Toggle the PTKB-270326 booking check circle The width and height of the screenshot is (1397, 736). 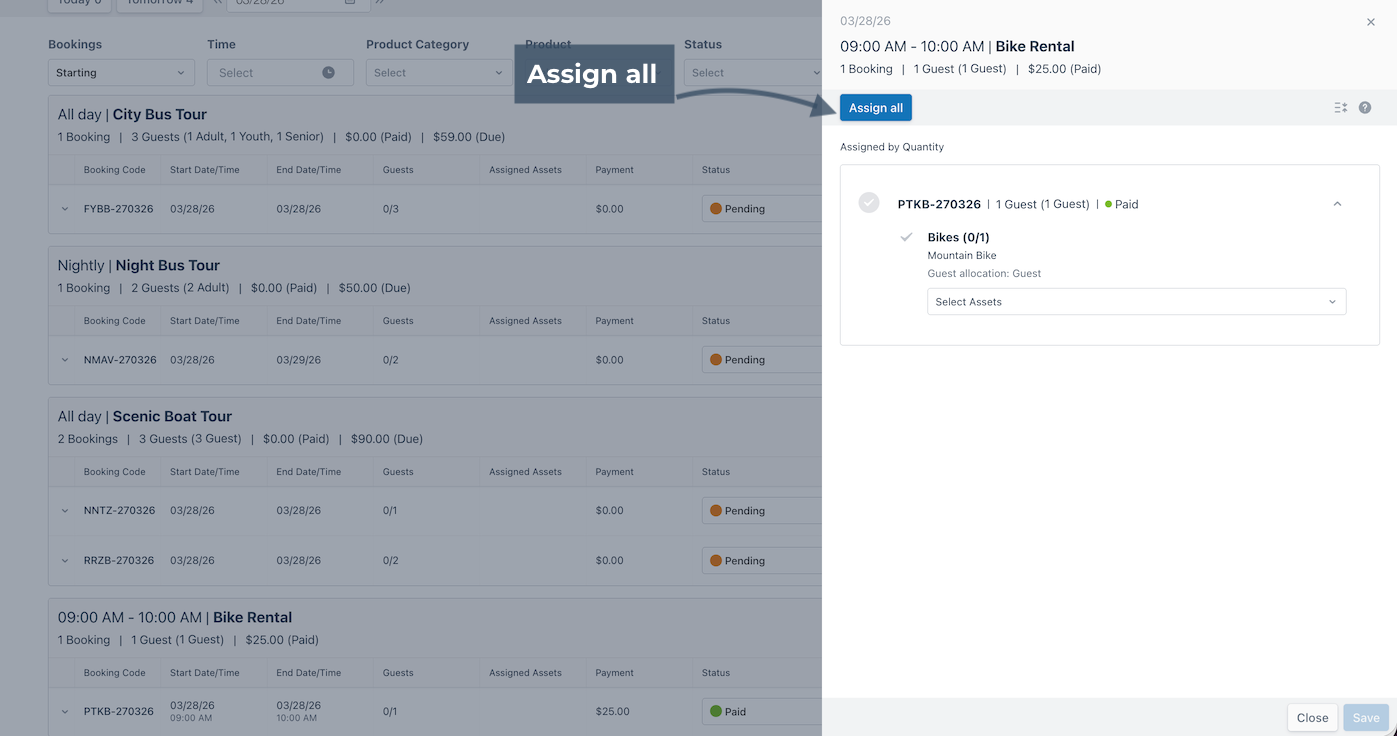tap(869, 203)
